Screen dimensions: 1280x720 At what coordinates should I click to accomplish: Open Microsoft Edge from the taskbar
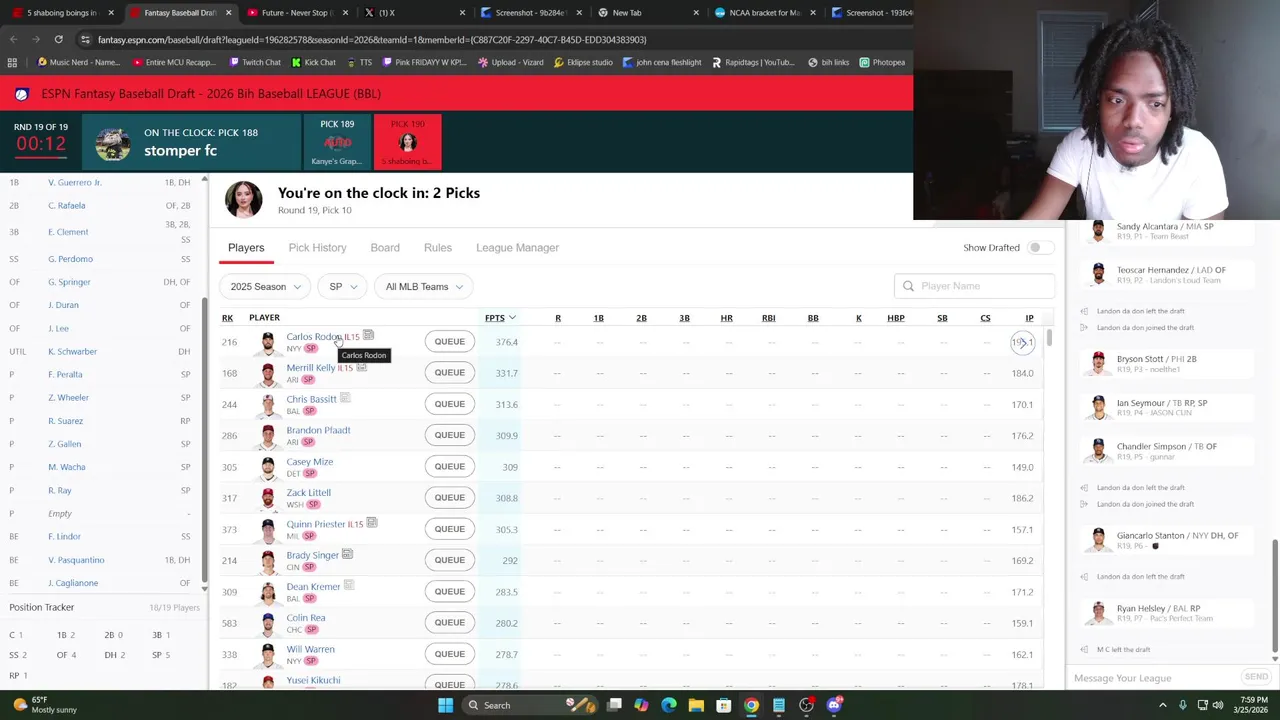669,705
